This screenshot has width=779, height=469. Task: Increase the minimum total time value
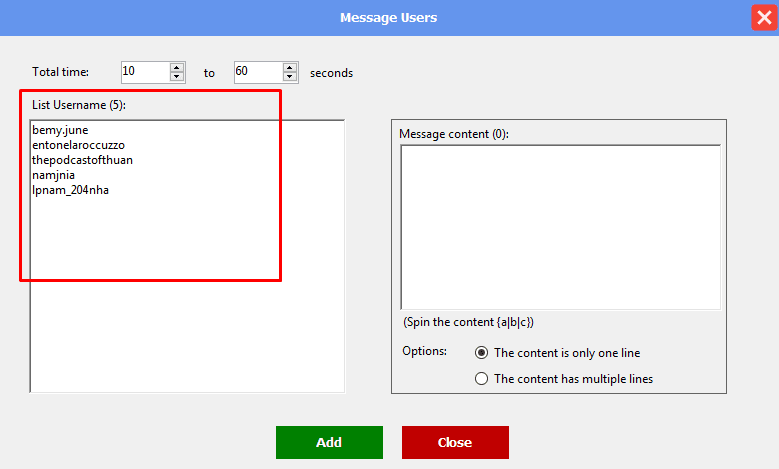(177, 68)
